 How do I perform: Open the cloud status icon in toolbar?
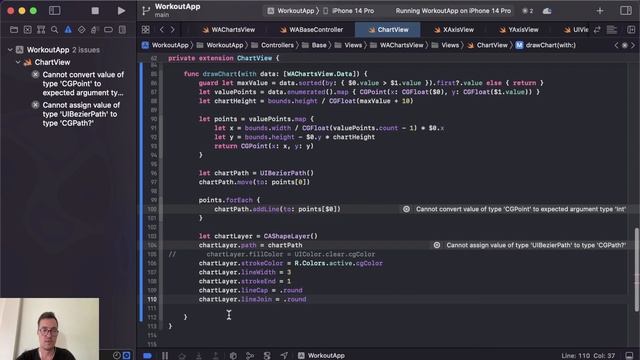[547, 11]
